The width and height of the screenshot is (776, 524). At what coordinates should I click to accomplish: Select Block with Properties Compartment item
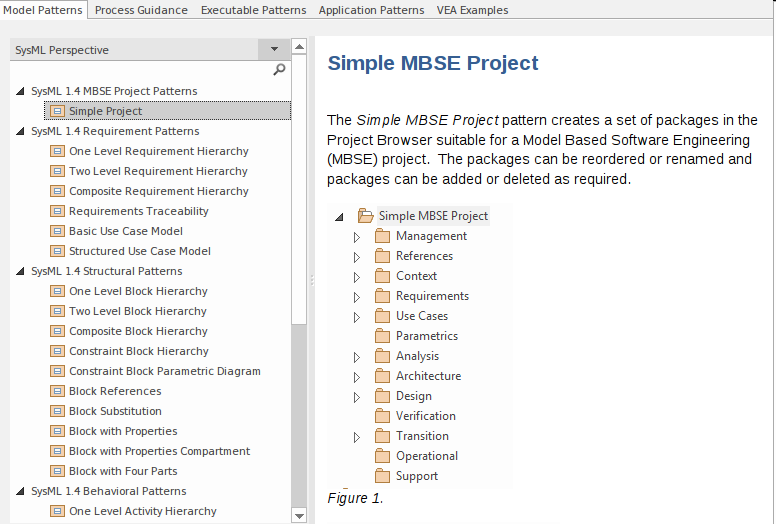[x=159, y=451]
